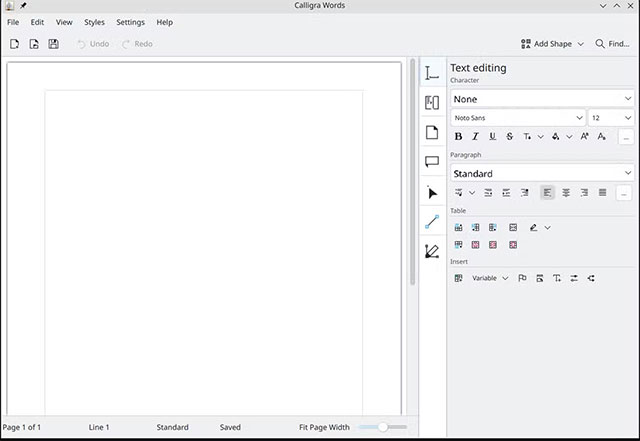This screenshot has width=640, height=441.
Task: Click the bookmark flag icon in Insert
Action: 522,278
